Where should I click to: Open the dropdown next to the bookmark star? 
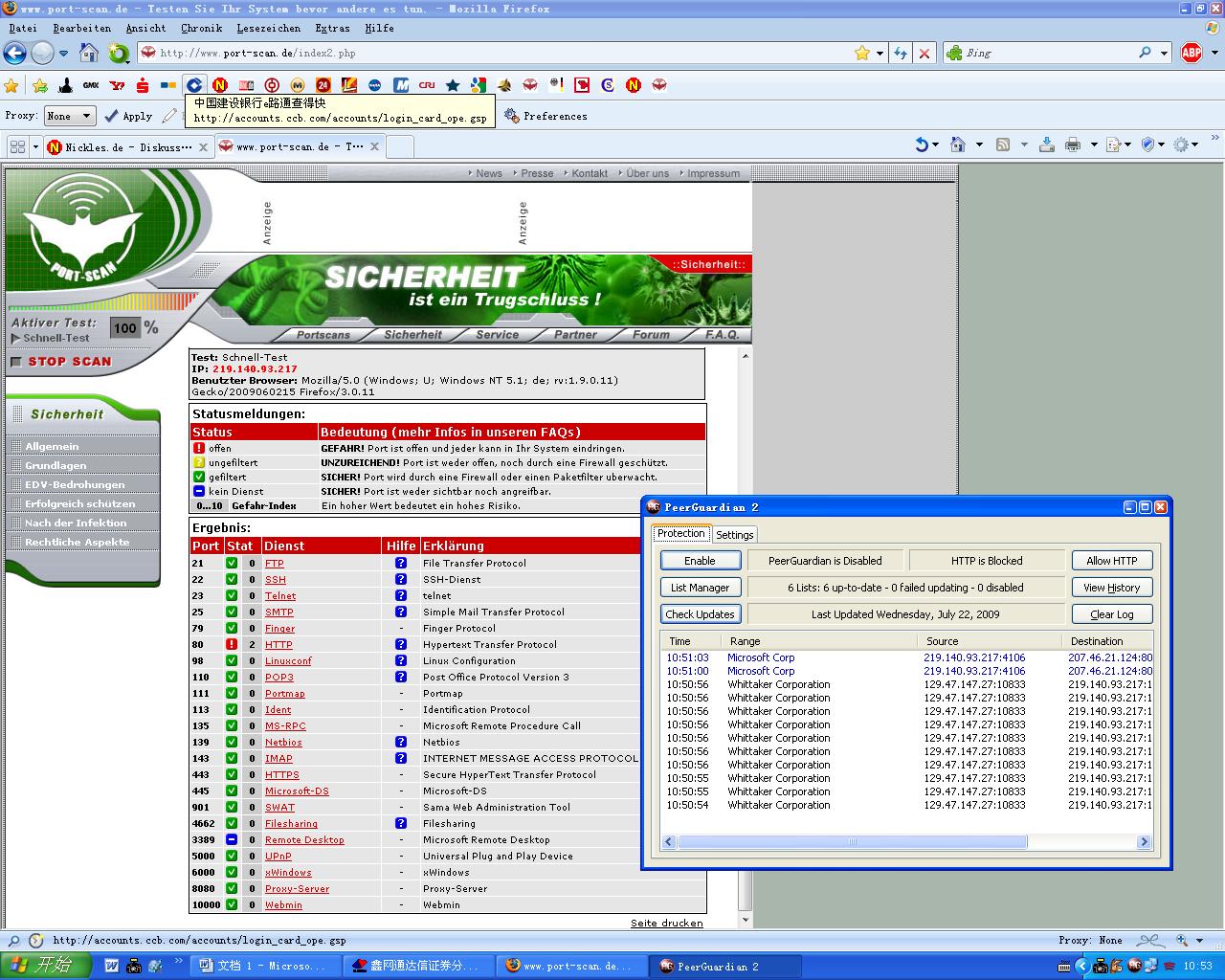[880, 54]
